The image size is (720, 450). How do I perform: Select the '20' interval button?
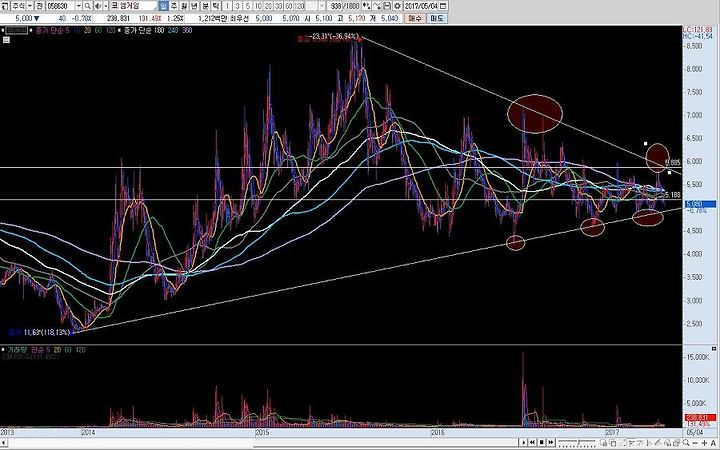coord(268,6)
